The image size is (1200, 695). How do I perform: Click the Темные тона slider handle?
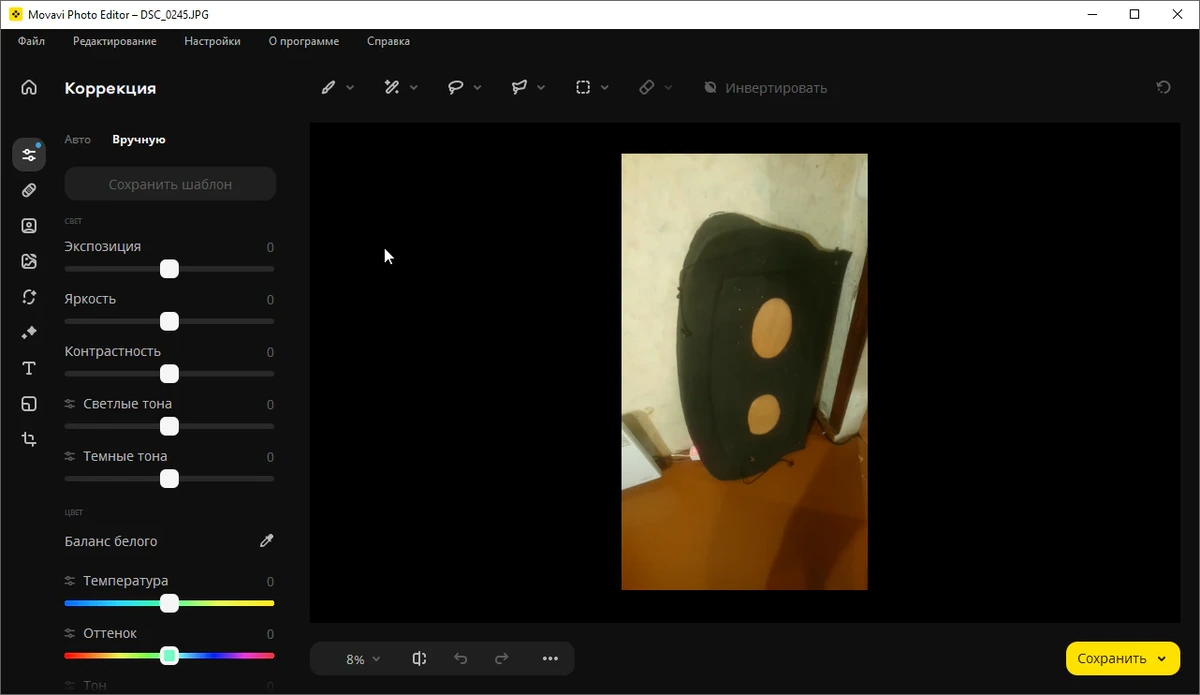169,479
